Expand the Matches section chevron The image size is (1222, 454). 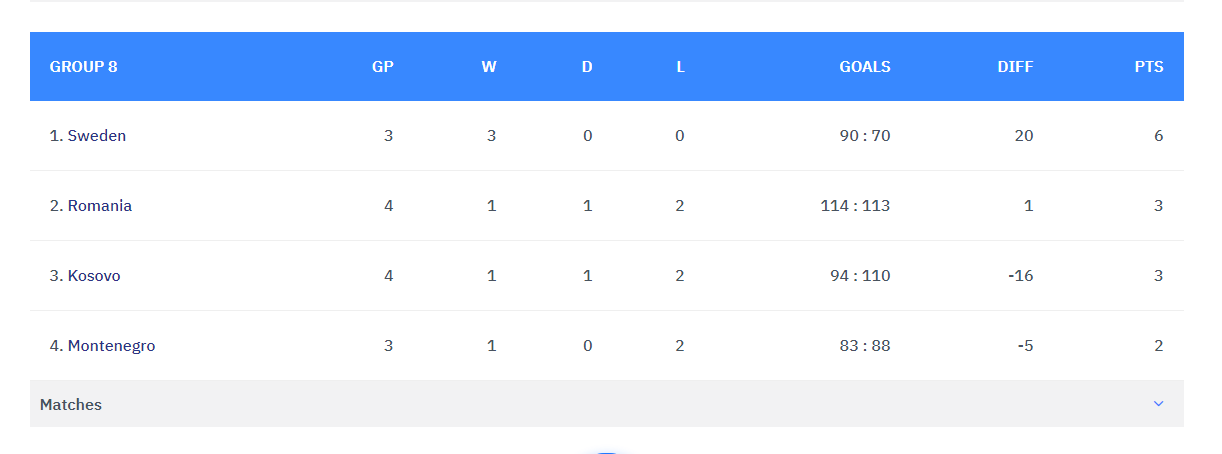pyautogui.click(x=1158, y=404)
